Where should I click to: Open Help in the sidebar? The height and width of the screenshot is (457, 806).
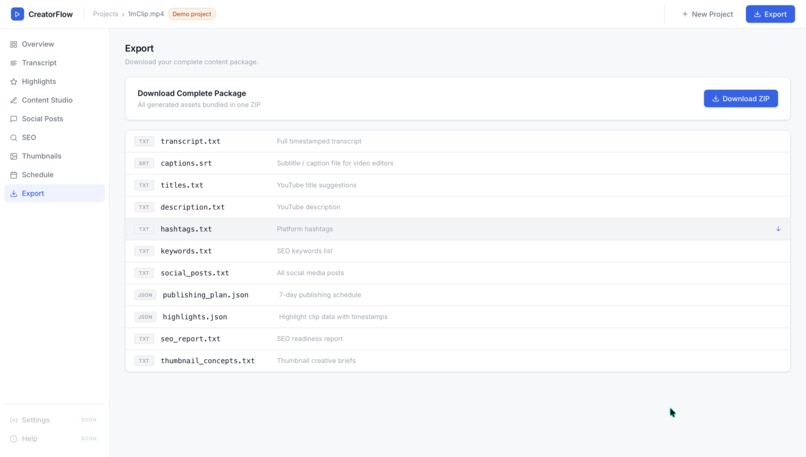click(54, 438)
